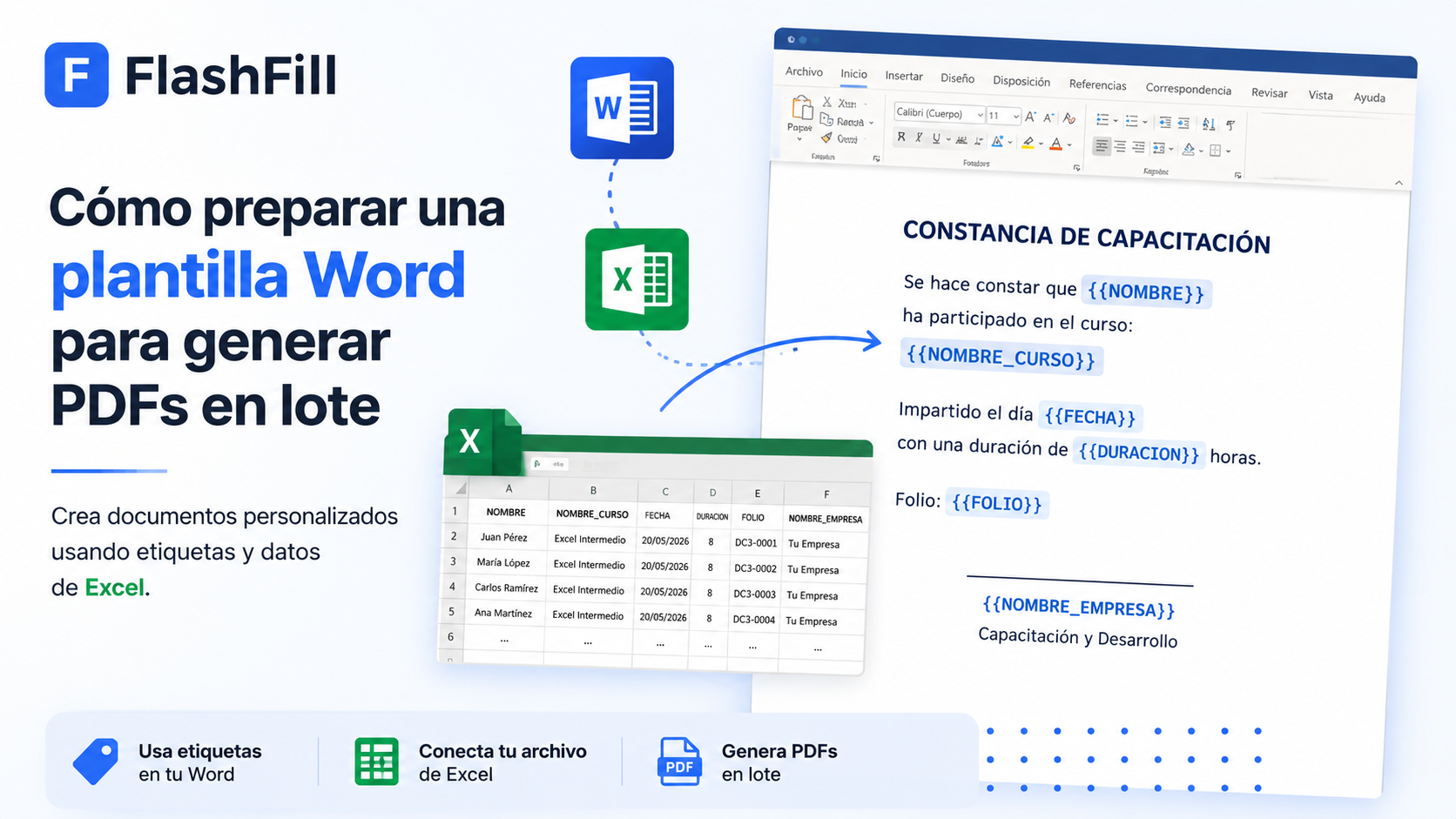This screenshot has width=1456, height=819.
Task: Click the Increase Indent icon
Action: coord(1183,124)
